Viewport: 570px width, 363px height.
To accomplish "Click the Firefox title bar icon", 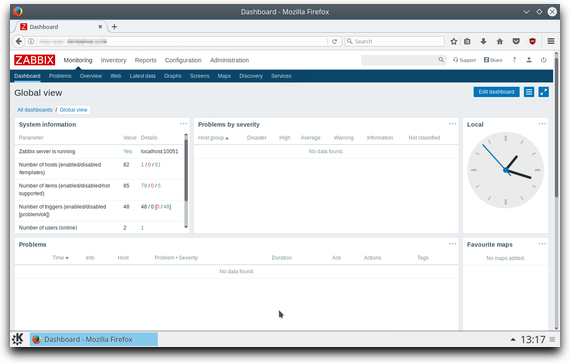I will coord(17,12).
